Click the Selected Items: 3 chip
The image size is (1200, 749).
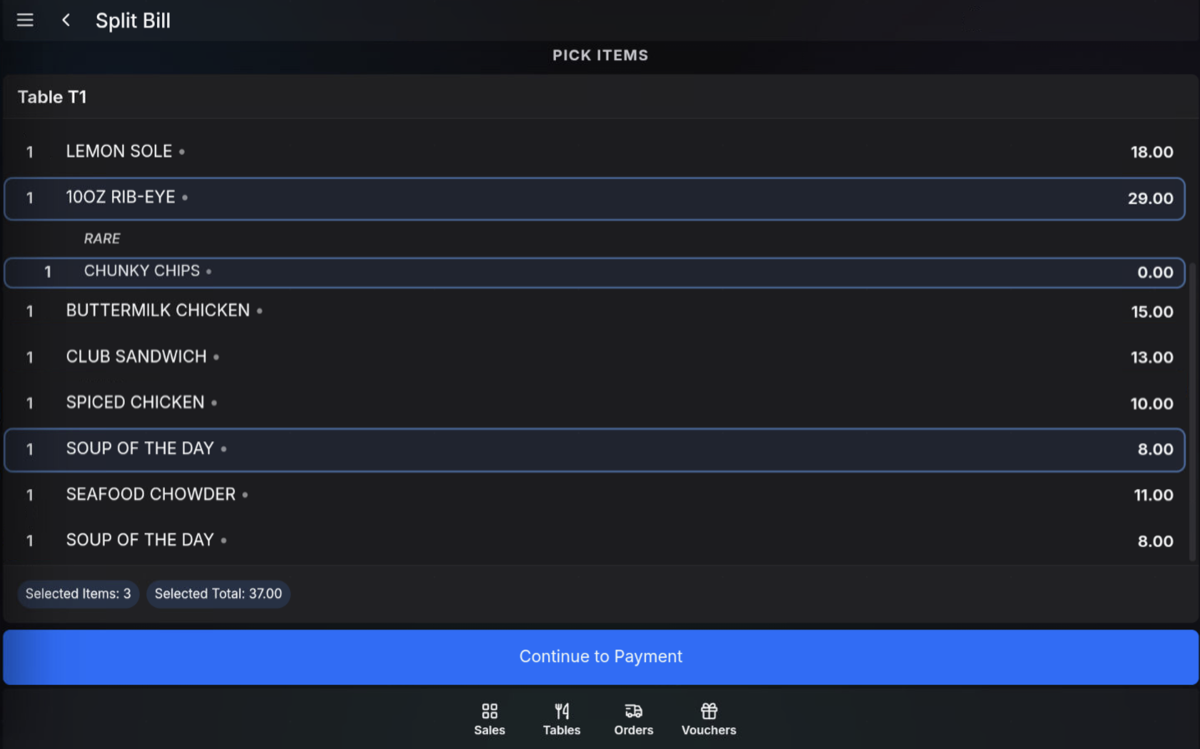point(78,594)
